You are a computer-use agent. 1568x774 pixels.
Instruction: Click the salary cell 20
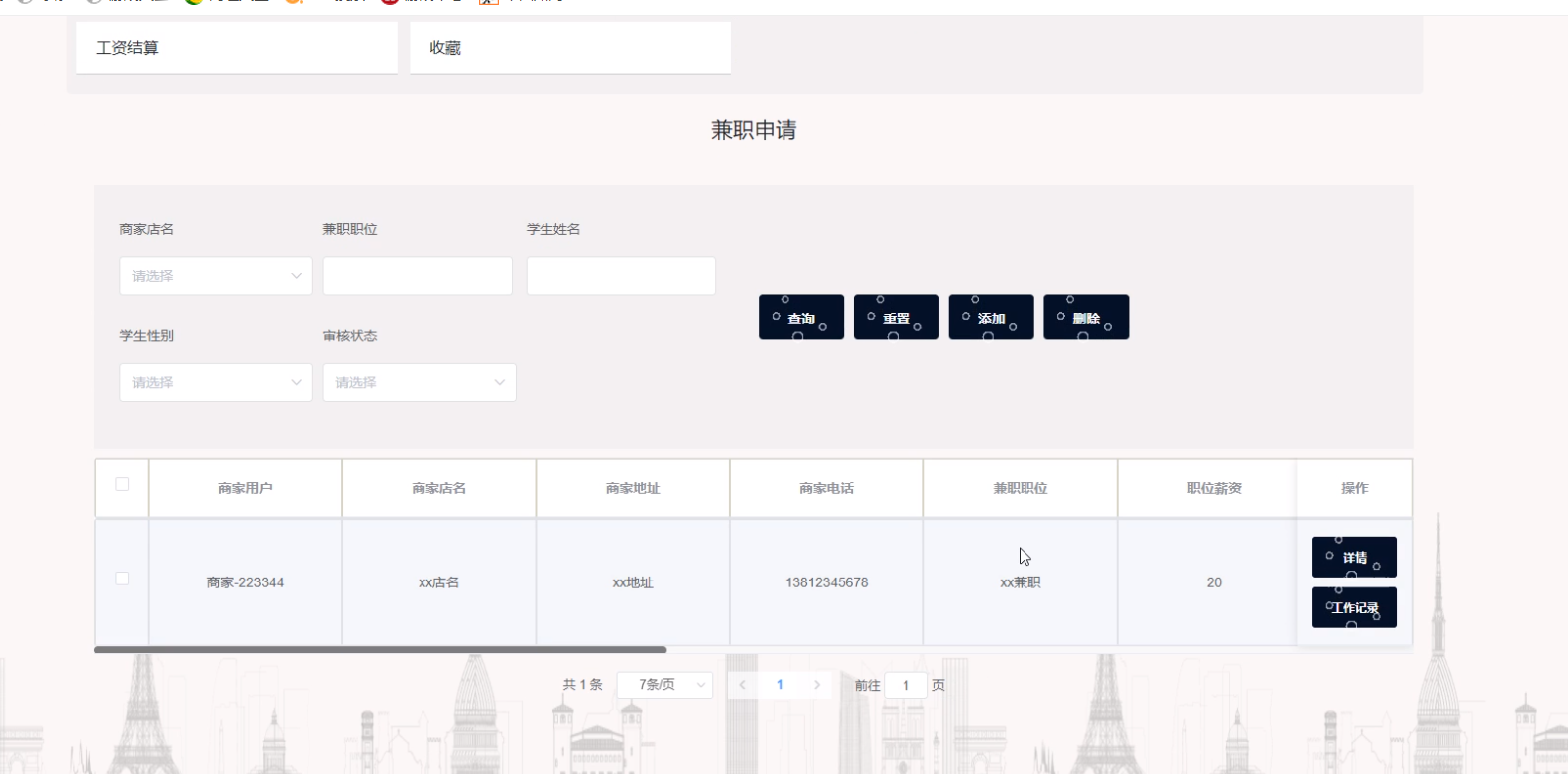click(x=1214, y=582)
